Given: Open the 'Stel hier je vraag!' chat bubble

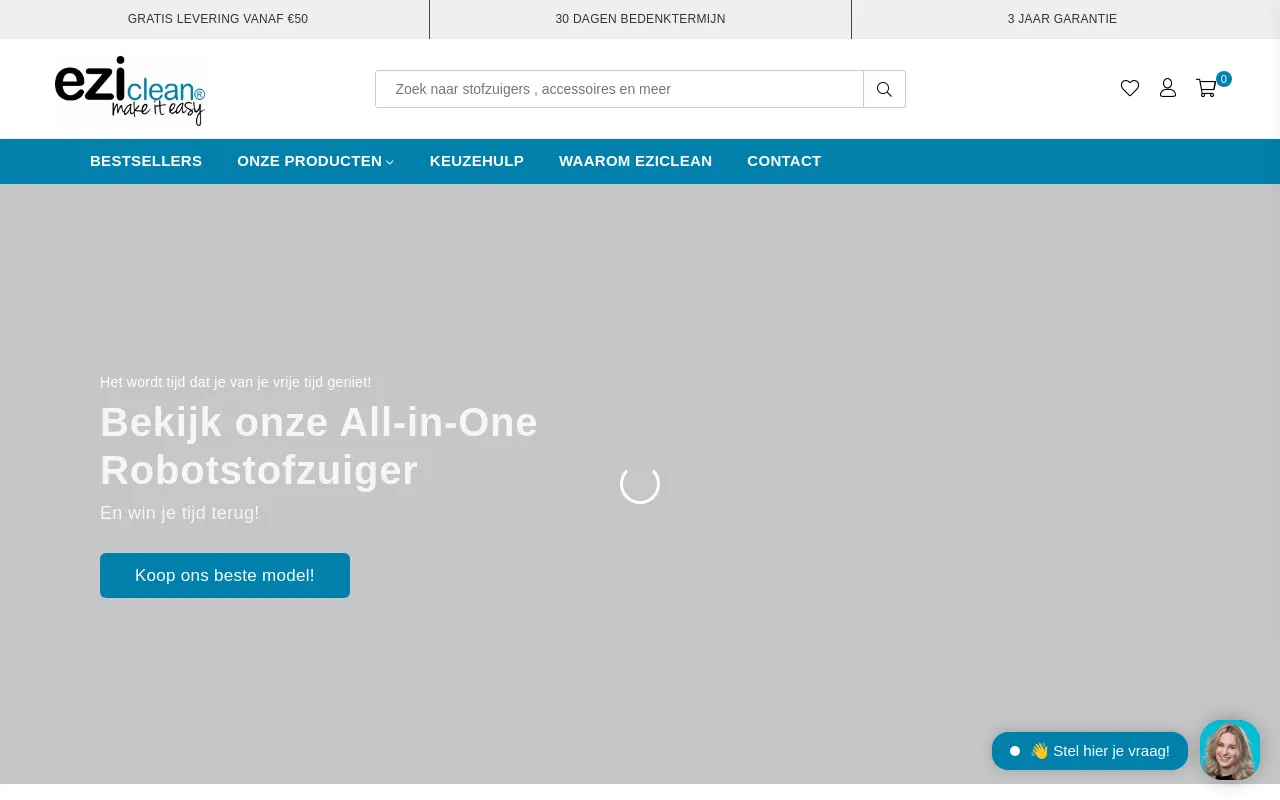Looking at the screenshot, I should (x=1090, y=751).
